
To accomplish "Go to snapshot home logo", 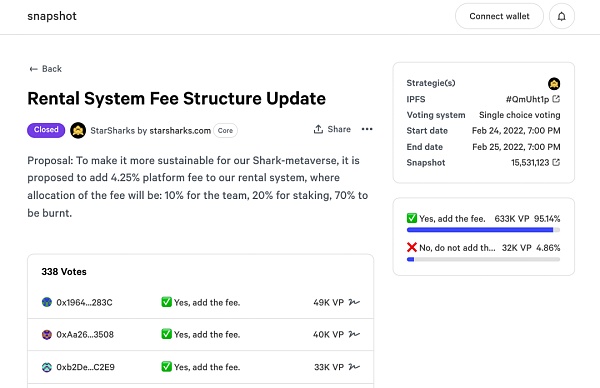I will 52,16.
